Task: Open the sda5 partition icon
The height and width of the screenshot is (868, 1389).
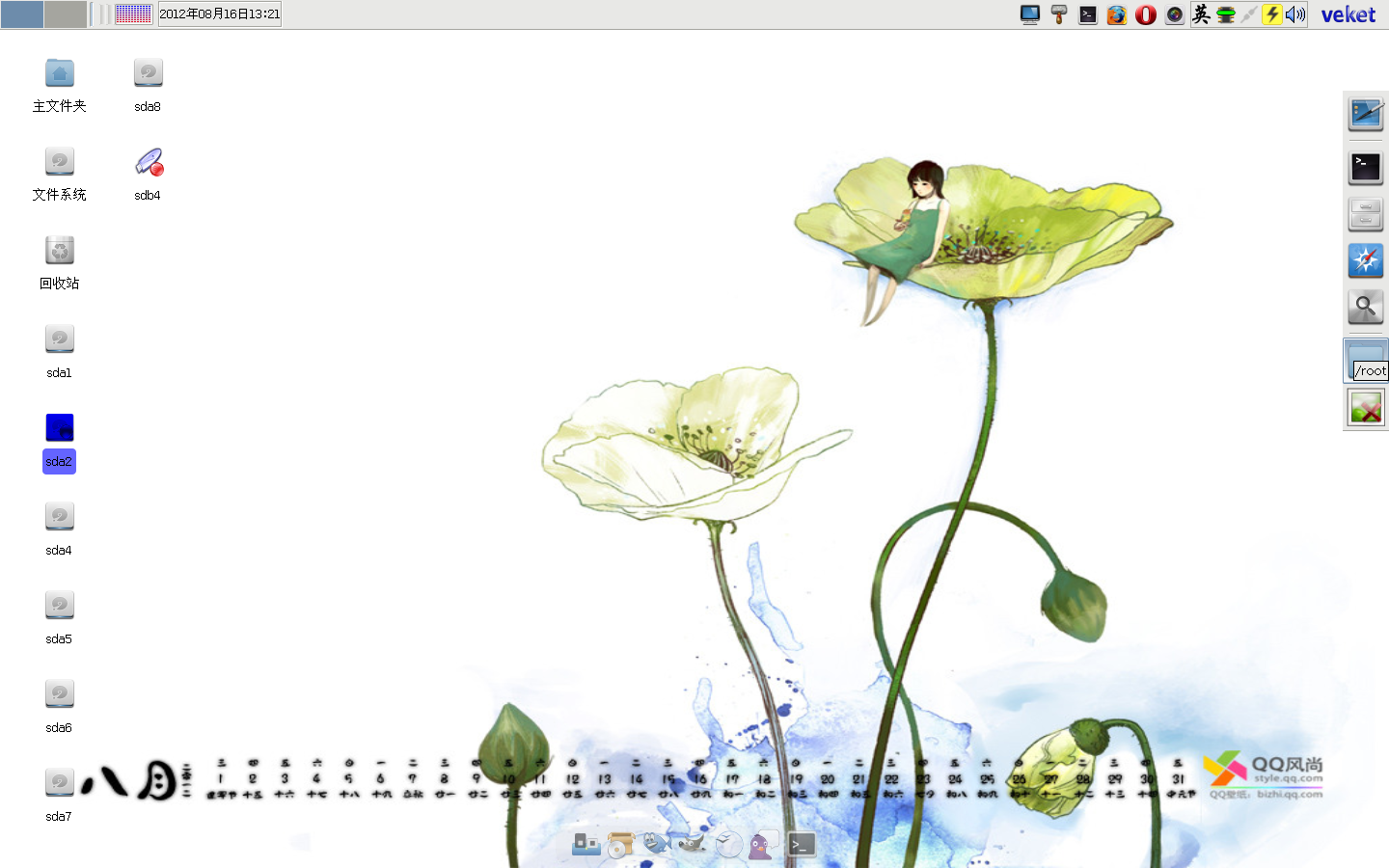Action: pyautogui.click(x=59, y=606)
